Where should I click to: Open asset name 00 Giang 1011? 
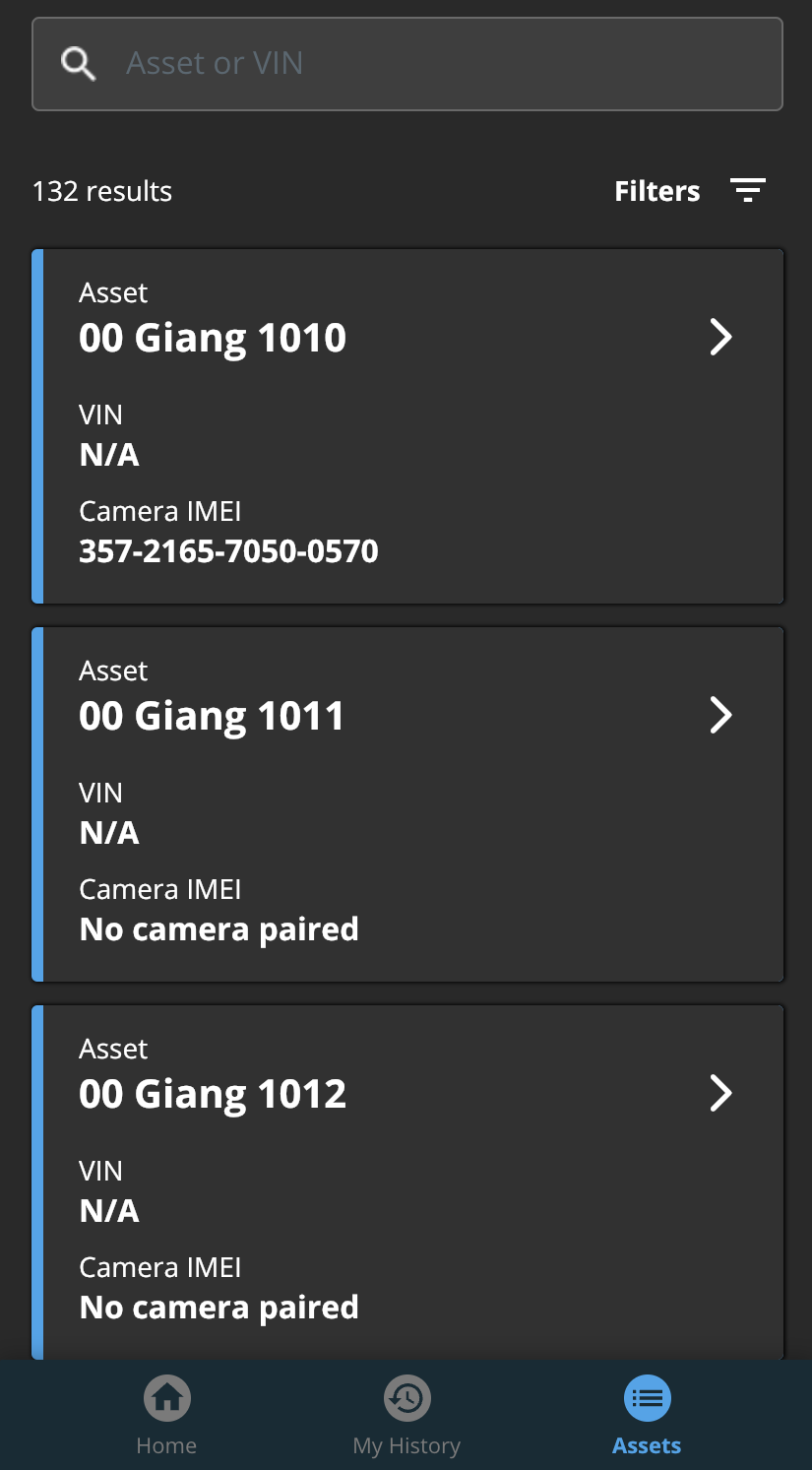pos(212,716)
